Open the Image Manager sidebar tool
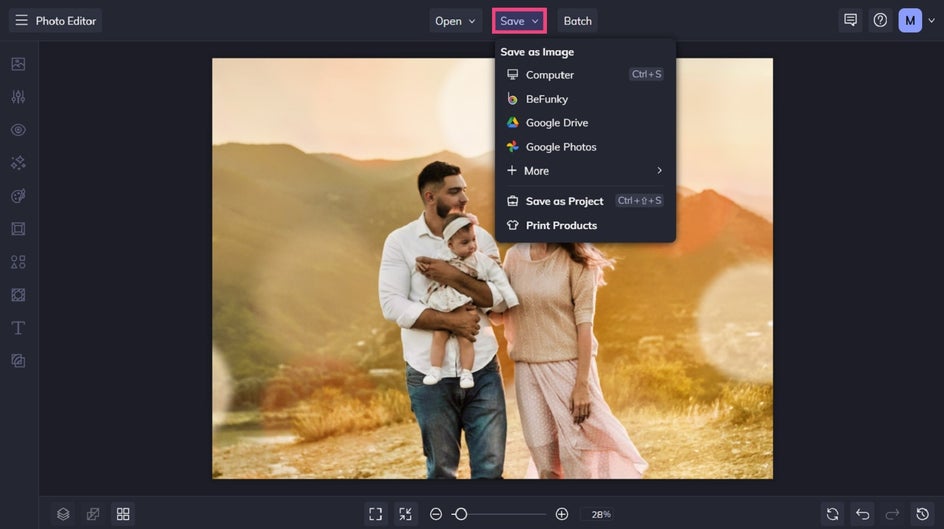Viewport: 944px width, 529px height. pyautogui.click(x=18, y=64)
